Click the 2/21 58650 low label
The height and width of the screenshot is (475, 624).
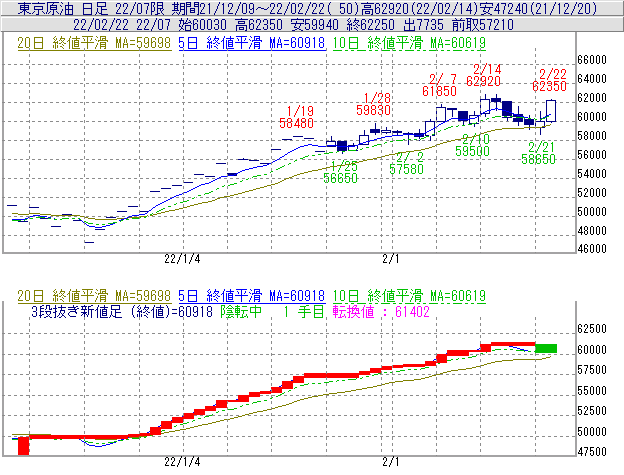click(x=538, y=153)
